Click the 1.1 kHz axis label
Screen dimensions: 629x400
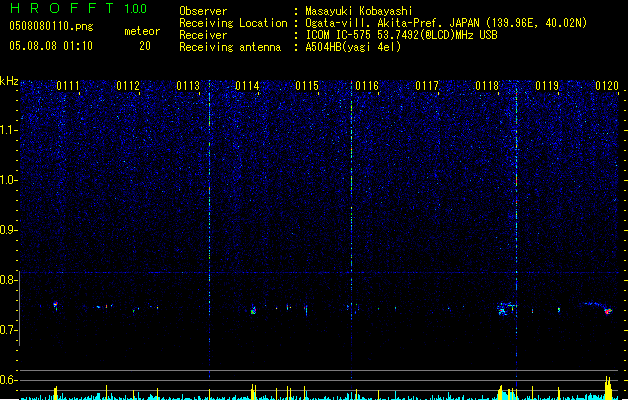[x=8, y=130]
